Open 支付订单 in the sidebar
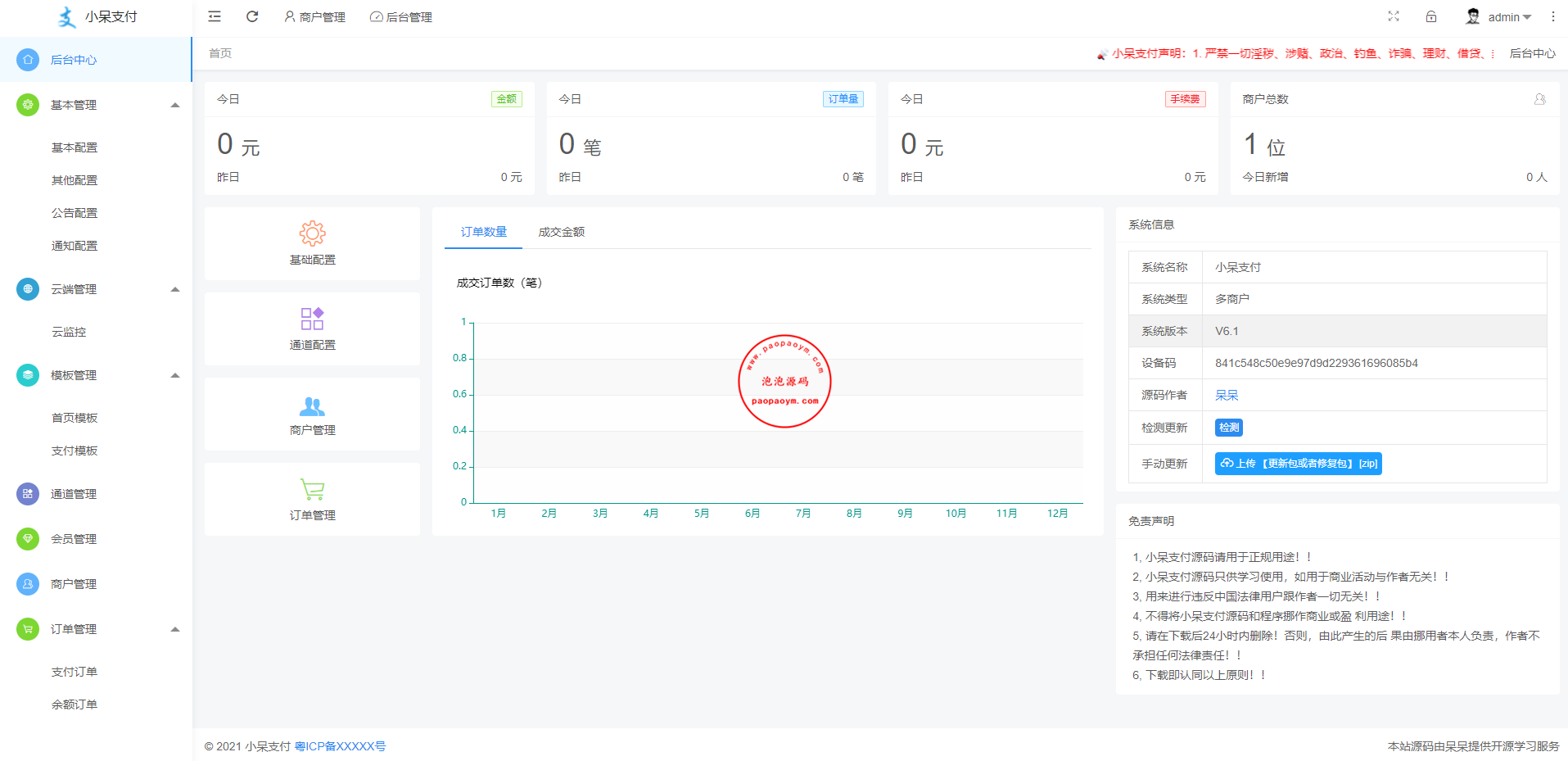The image size is (1568, 761). [x=75, y=672]
